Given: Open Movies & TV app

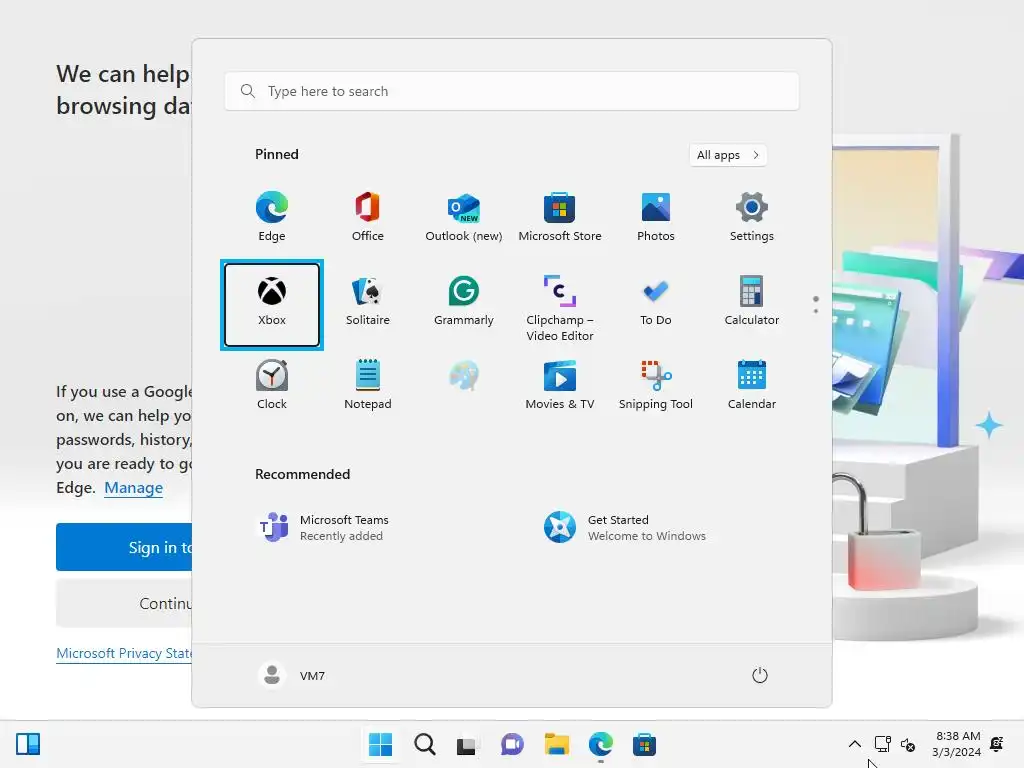Looking at the screenshot, I should tap(560, 385).
